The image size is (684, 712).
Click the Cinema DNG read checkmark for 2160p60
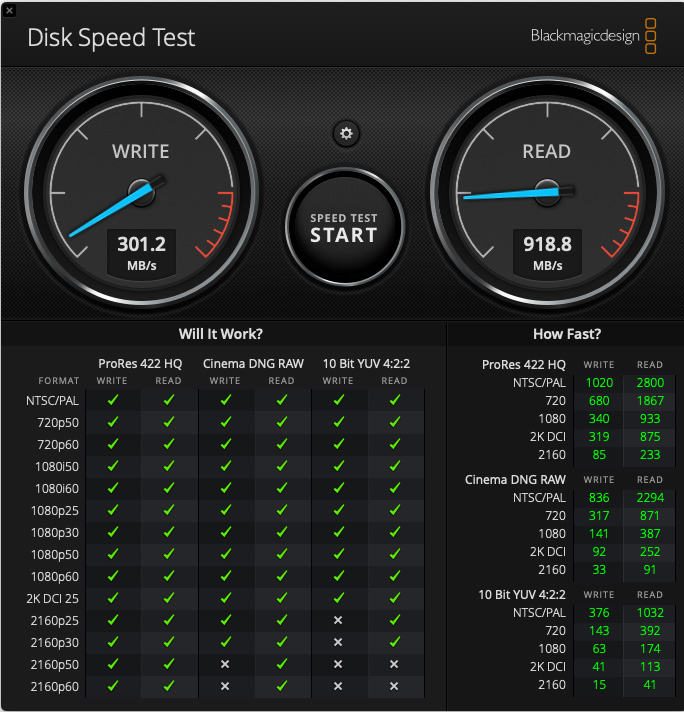pyautogui.click(x=282, y=686)
